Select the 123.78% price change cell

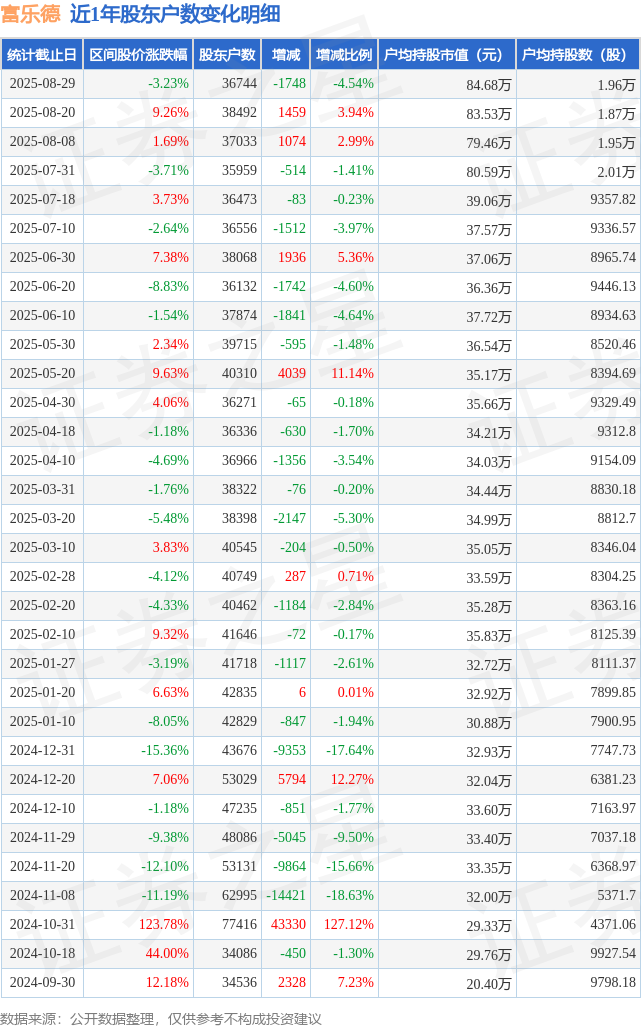164,924
